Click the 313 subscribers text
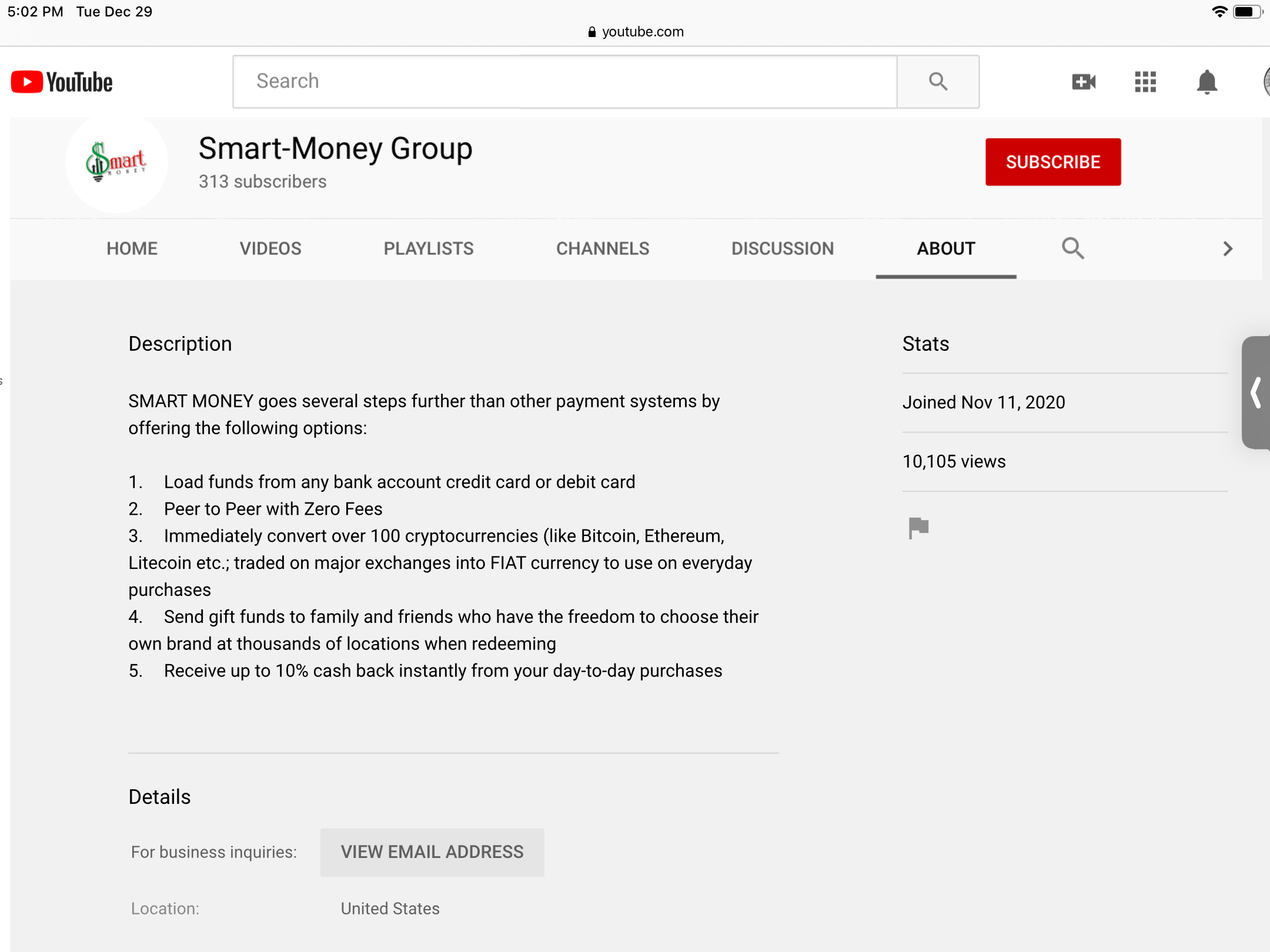This screenshot has width=1270, height=952. tap(263, 182)
